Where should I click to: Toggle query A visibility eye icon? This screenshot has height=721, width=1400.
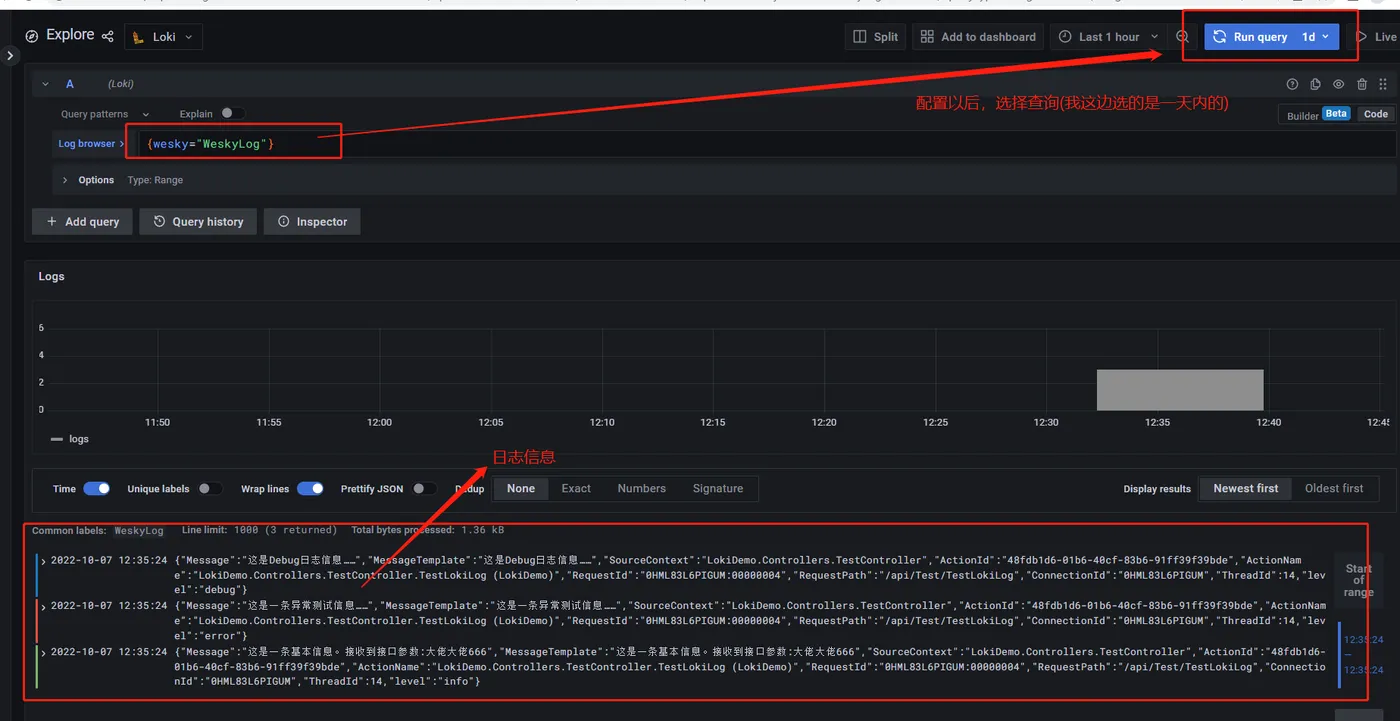(1339, 85)
